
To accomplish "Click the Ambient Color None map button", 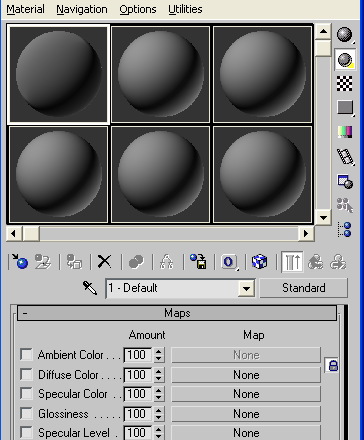I will (x=246, y=355).
